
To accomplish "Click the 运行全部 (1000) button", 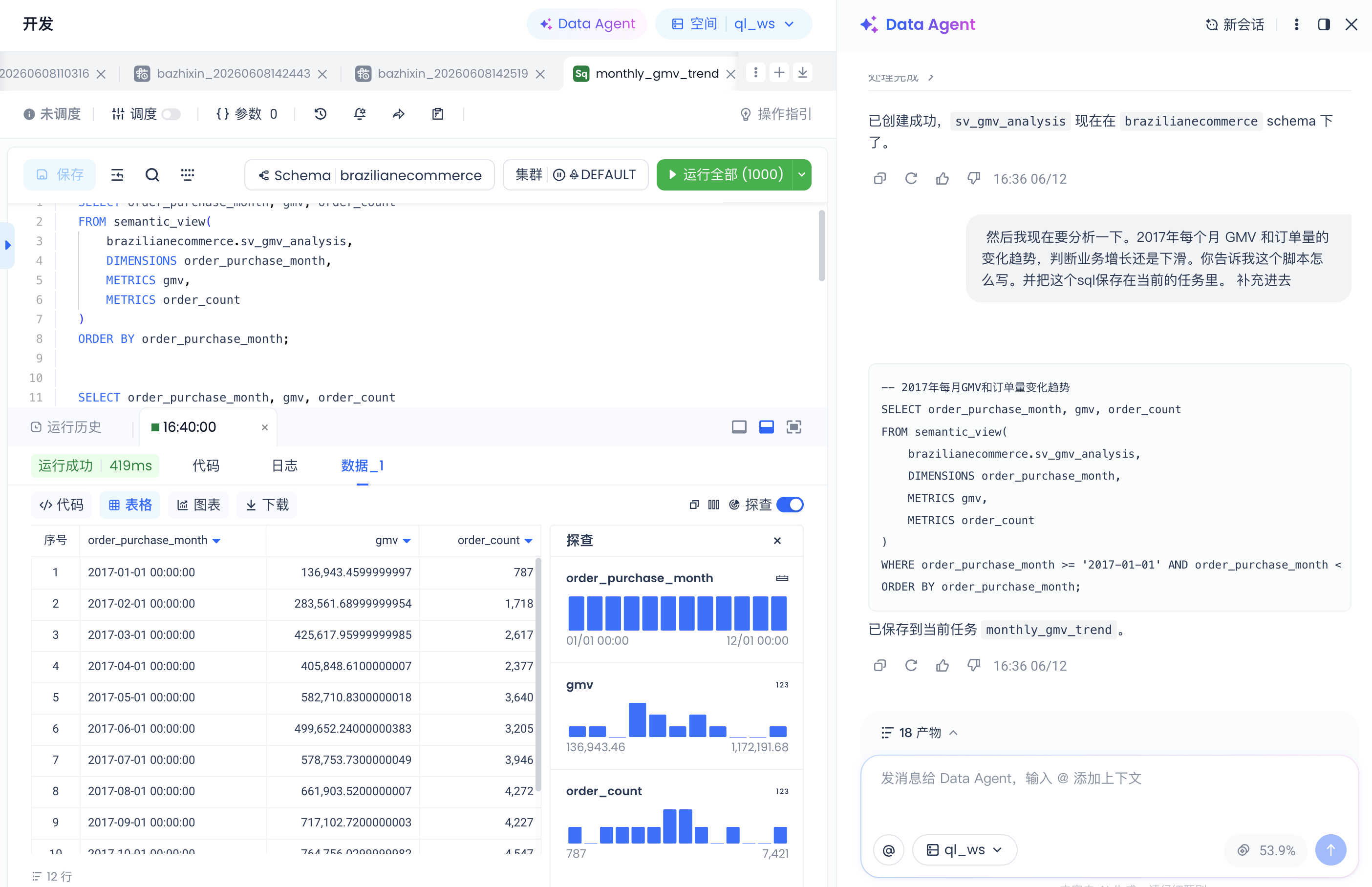I will [725, 174].
